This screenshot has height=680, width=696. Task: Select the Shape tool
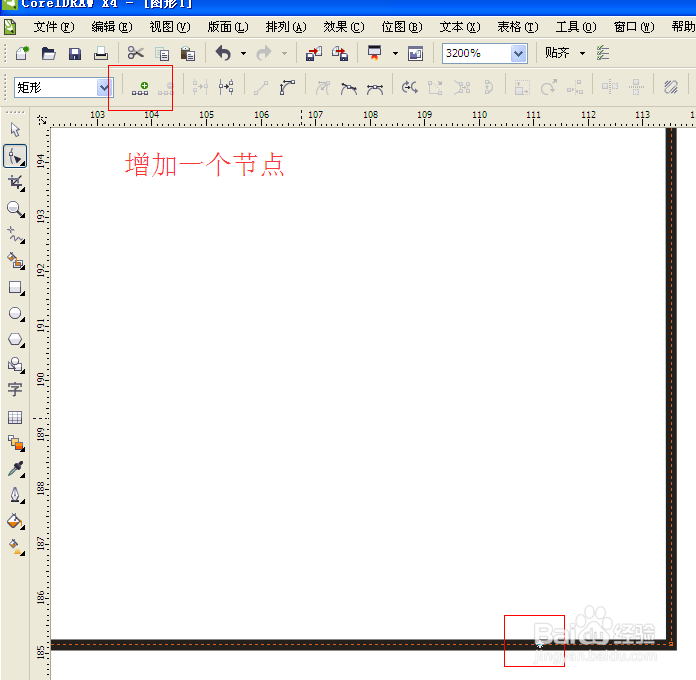pyautogui.click(x=15, y=156)
